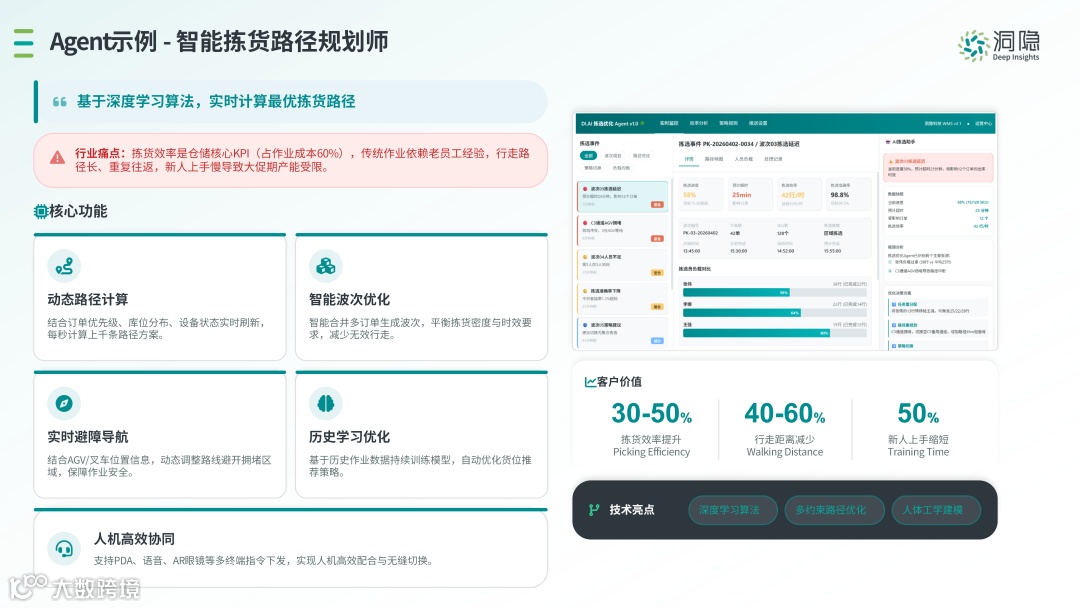
Task: Click the 15:55:00 time value
Action: click(832, 251)
